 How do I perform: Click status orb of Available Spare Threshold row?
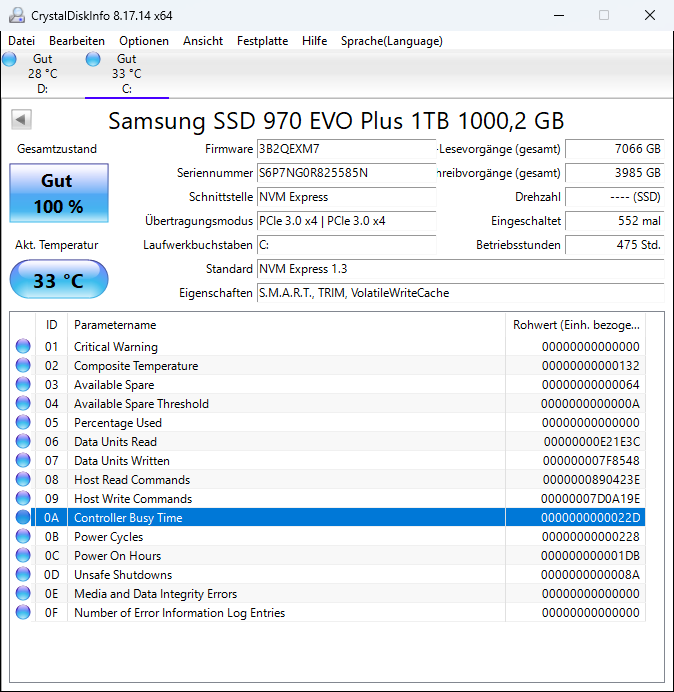point(23,403)
